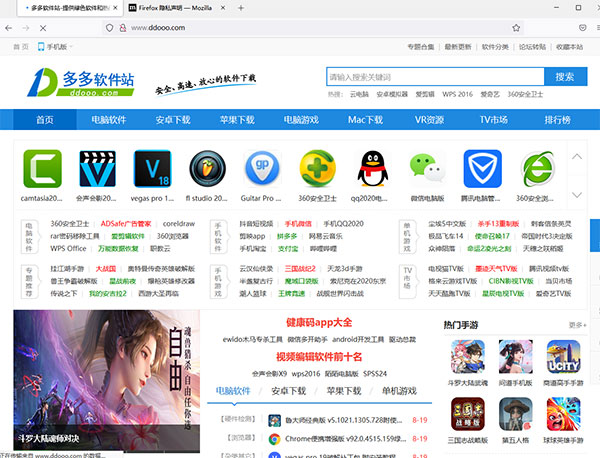Open the 电脑软件 navigation item
This screenshot has width=600, height=458.
coord(109,120)
